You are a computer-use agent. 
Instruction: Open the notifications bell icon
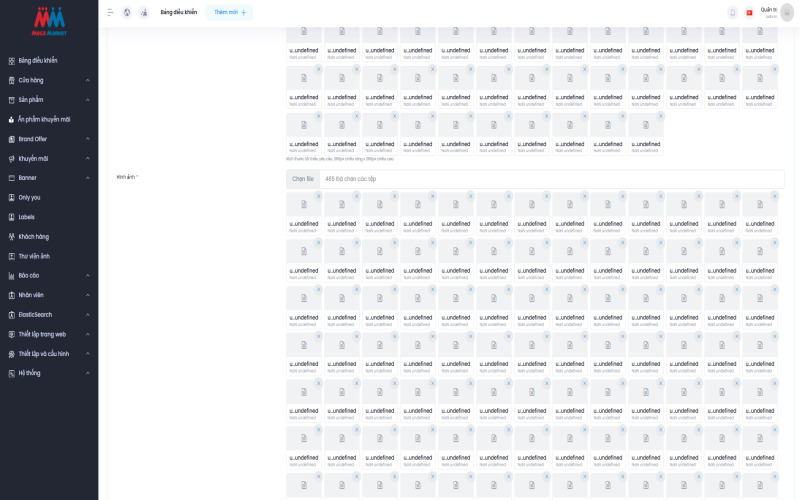click(x=733, y=12)
